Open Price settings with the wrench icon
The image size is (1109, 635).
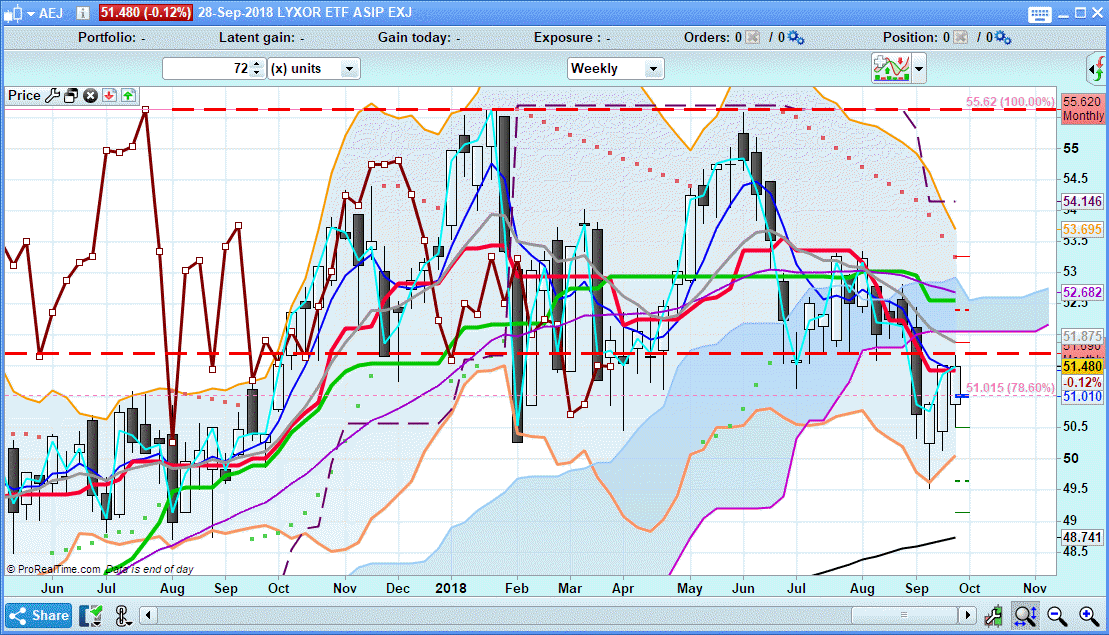52,95
